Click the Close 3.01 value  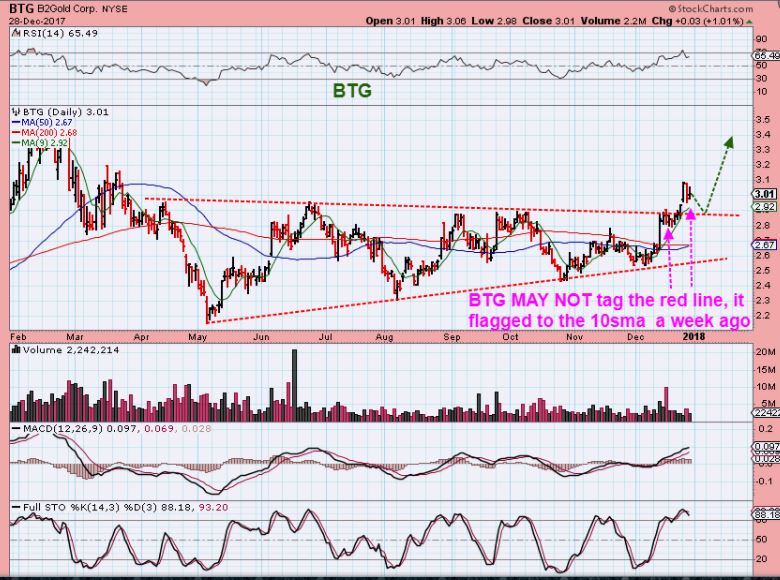pos(549,21)
